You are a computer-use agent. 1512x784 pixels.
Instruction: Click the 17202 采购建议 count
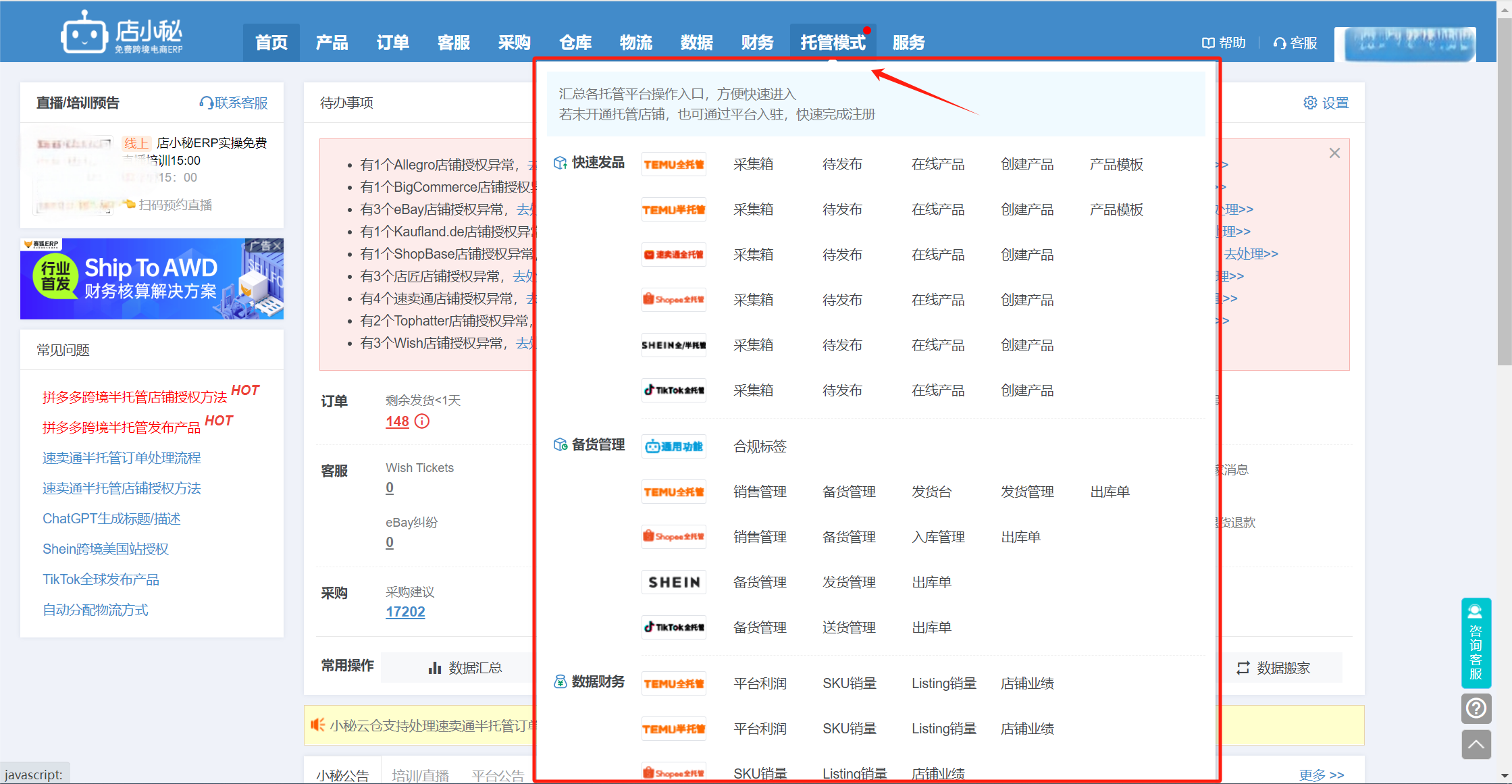(406, 612)
